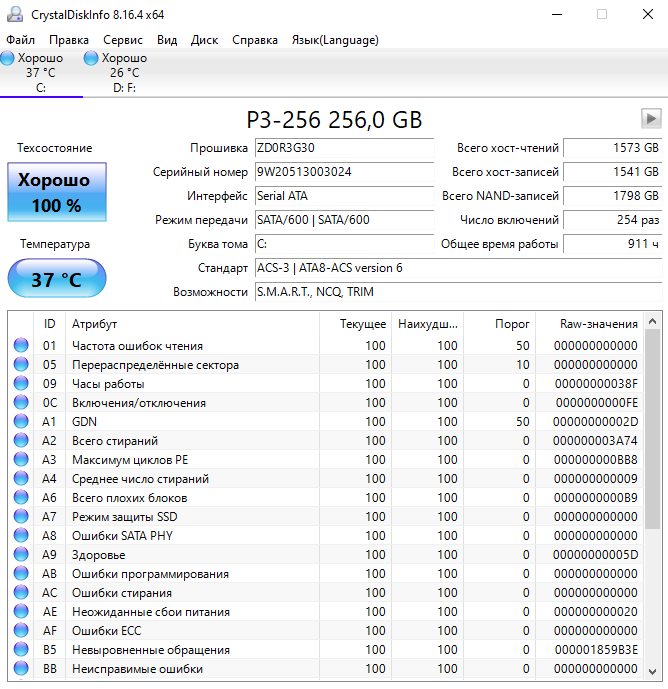Click the attribute list scrollbar thumb

point(653,429)
